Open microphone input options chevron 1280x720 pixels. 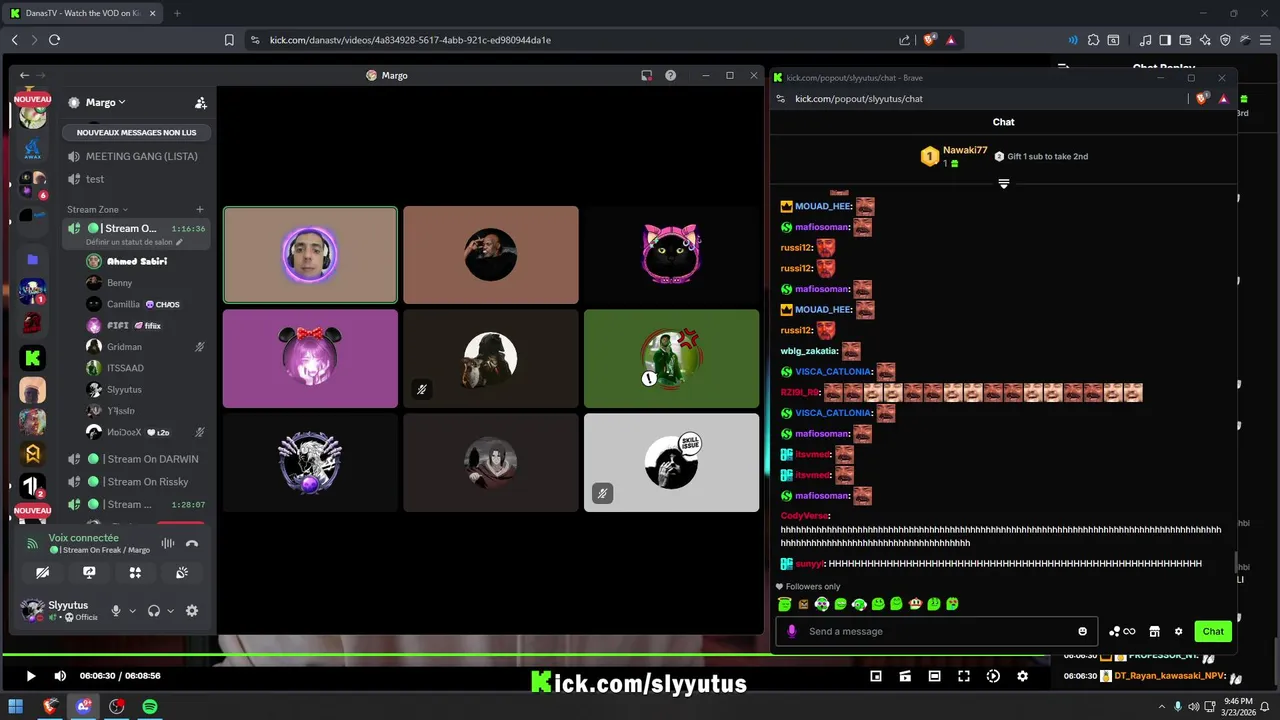tap(132, 611)
